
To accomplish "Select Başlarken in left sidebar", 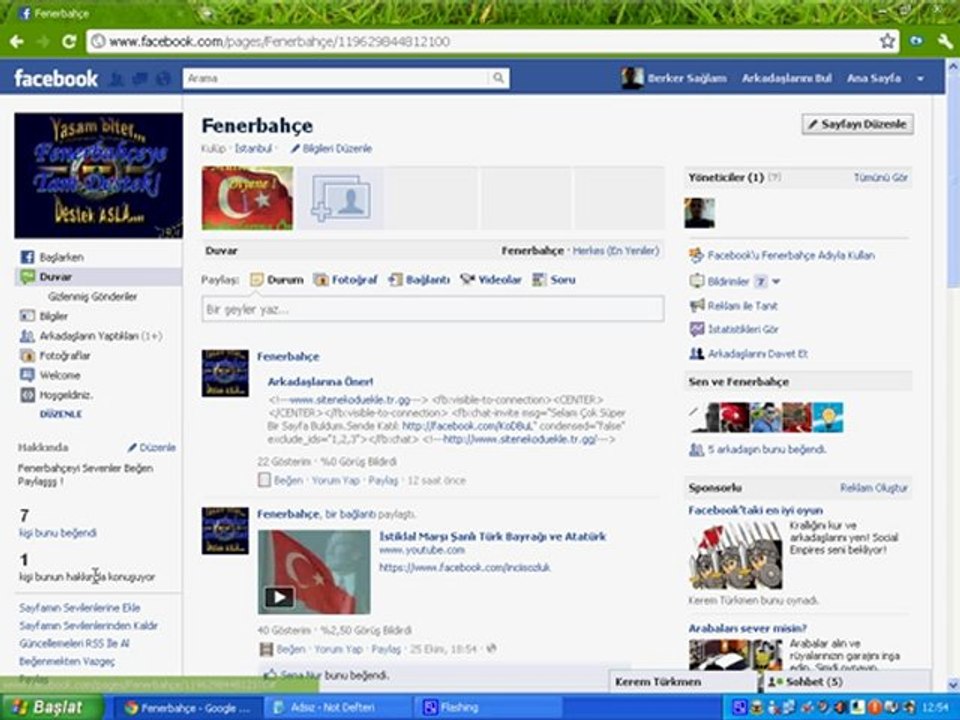I will pos(61,257).
